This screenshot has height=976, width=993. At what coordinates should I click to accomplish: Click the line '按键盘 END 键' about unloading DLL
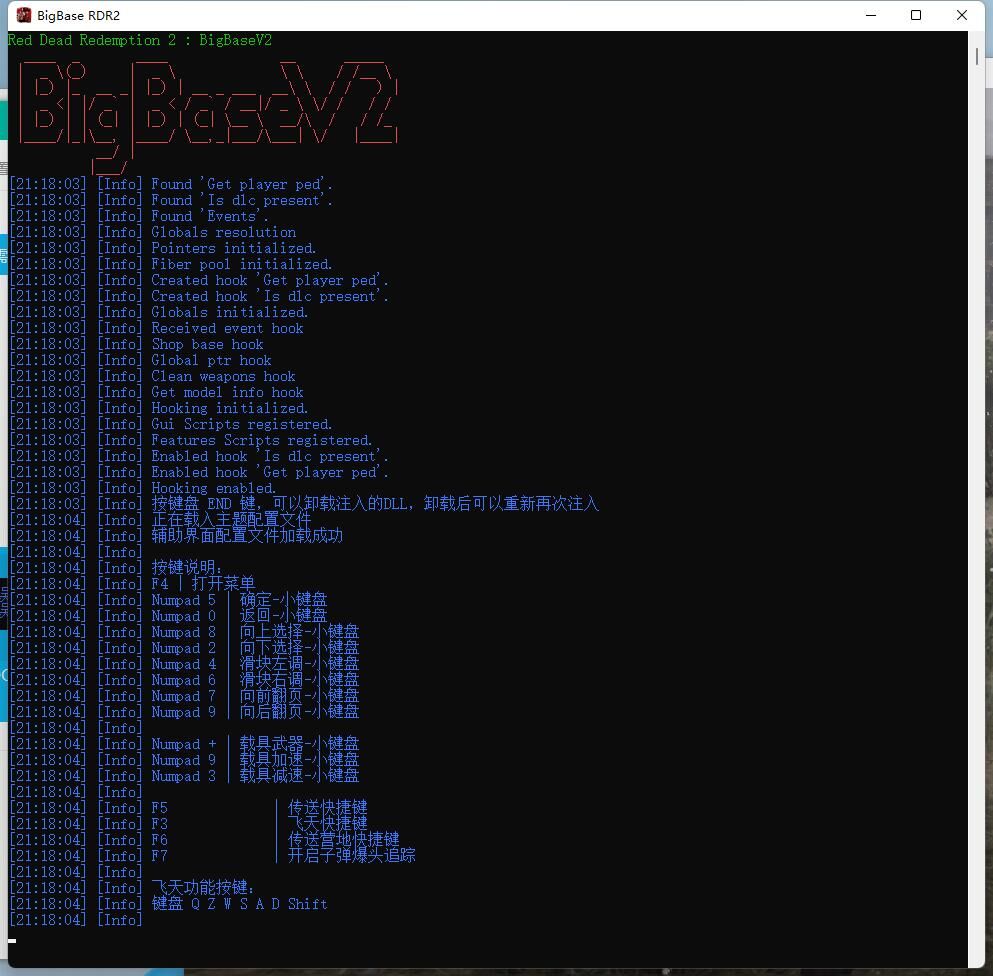(x=304, y=504)
